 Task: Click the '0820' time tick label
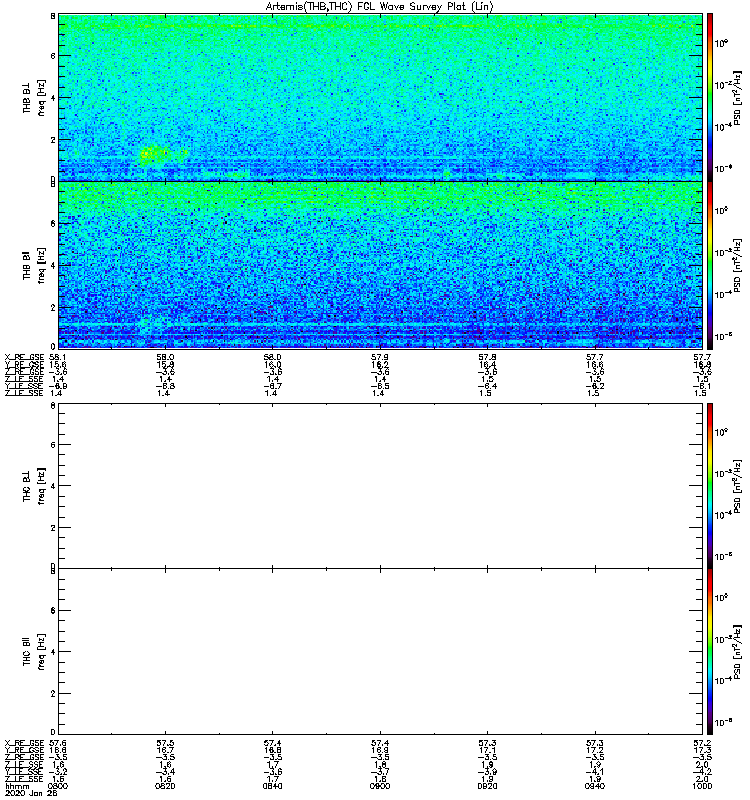click(165, 786)
